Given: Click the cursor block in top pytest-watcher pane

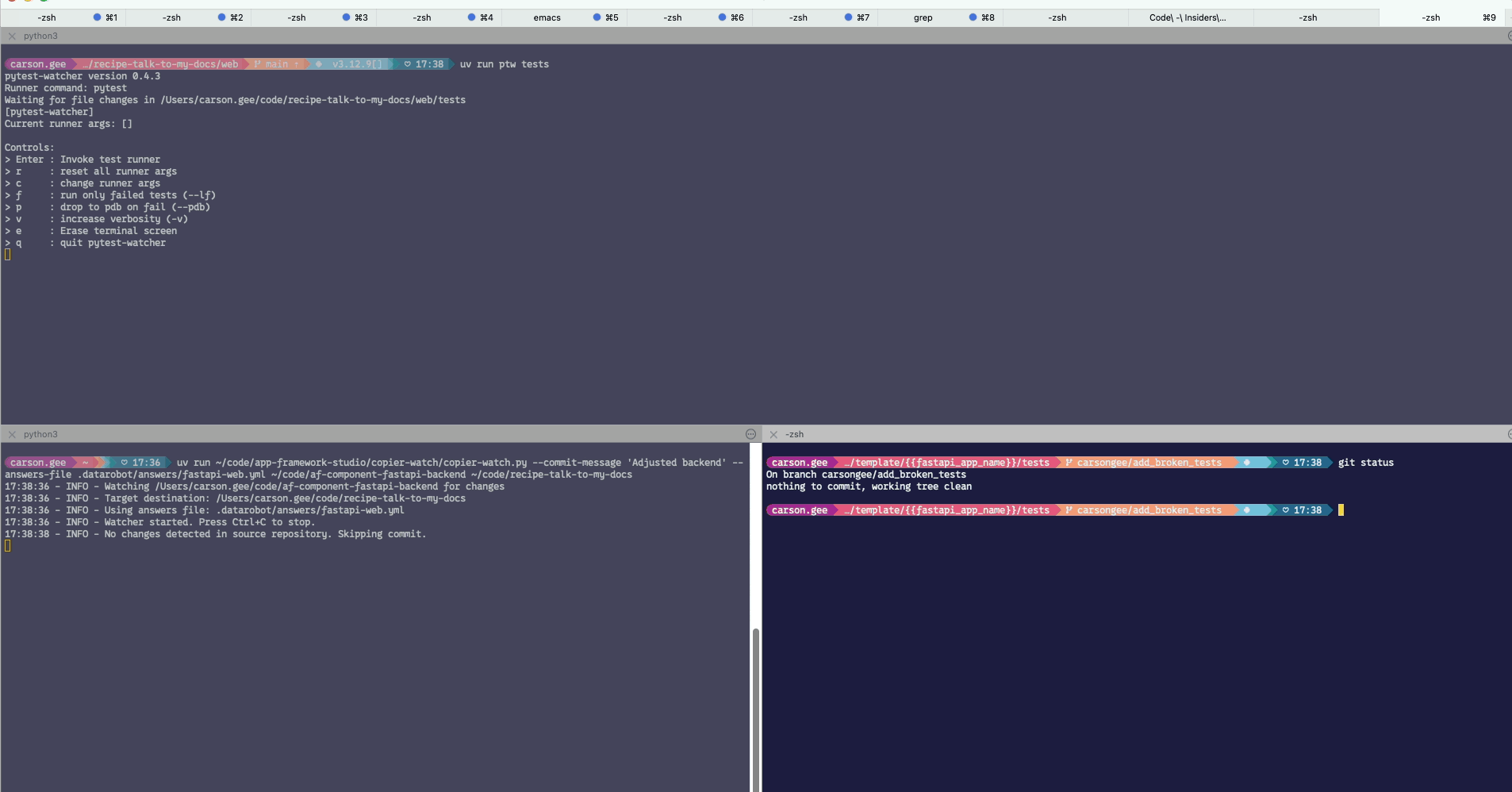Looking at the screenshot, I should click(8, 255).
